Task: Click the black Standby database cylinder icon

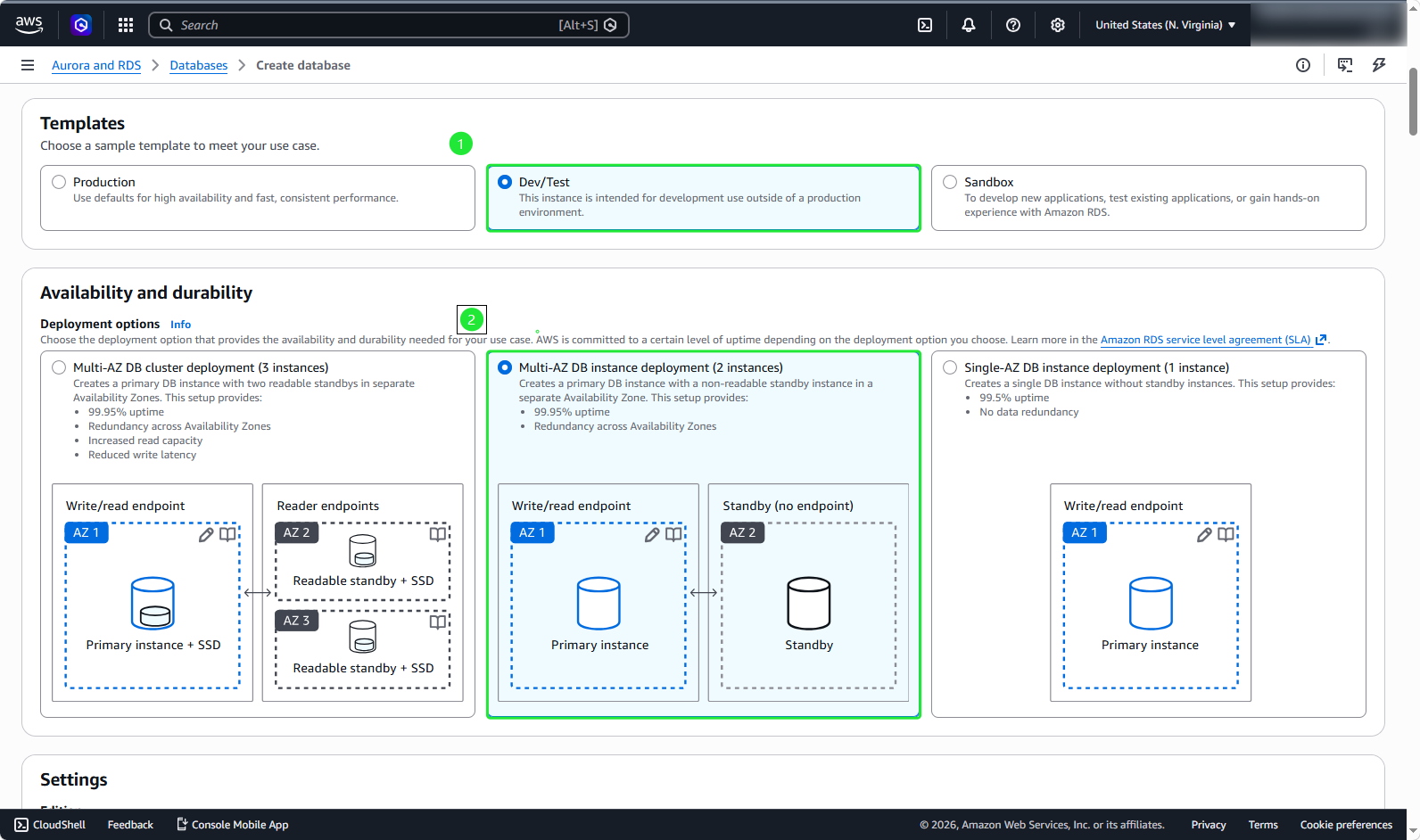Action: 809,604
